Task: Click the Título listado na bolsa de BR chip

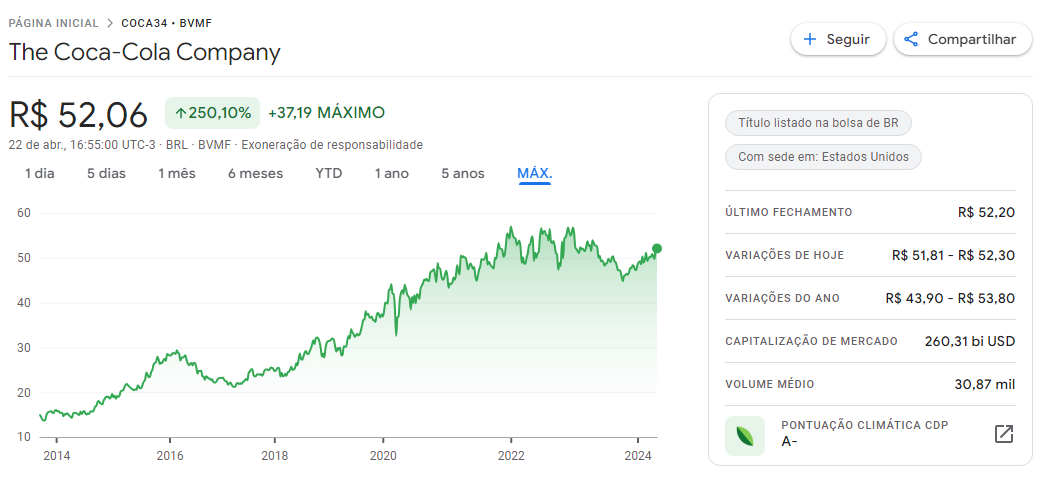Action: (x=818, y=123)
